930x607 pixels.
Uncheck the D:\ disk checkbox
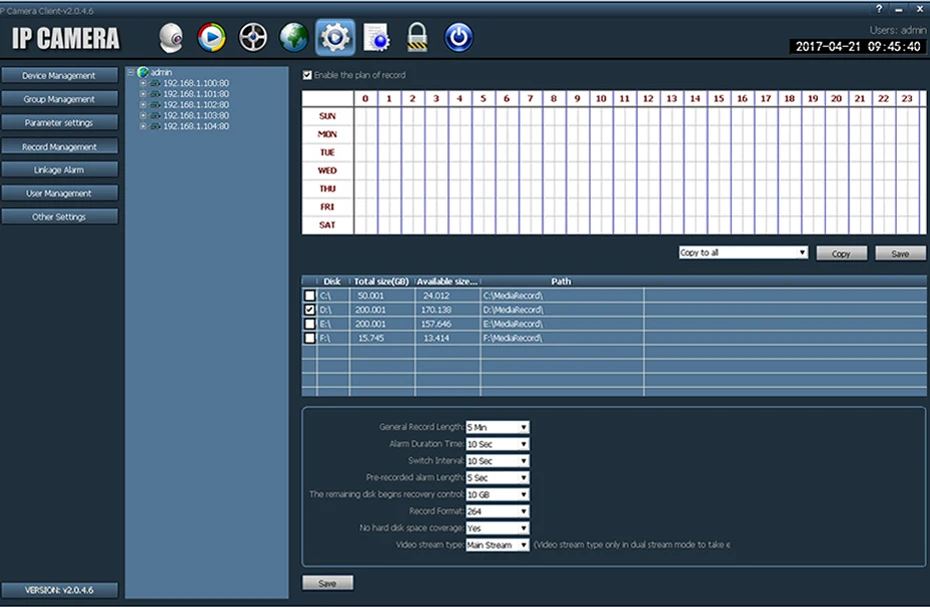tap(310, 310)
